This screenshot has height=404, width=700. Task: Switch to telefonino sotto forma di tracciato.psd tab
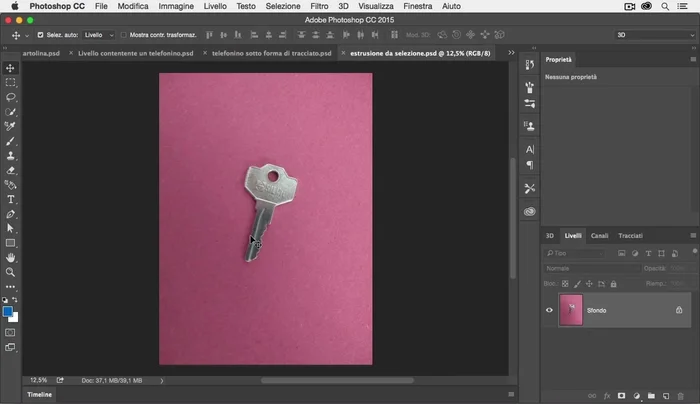tap(268, 53)
